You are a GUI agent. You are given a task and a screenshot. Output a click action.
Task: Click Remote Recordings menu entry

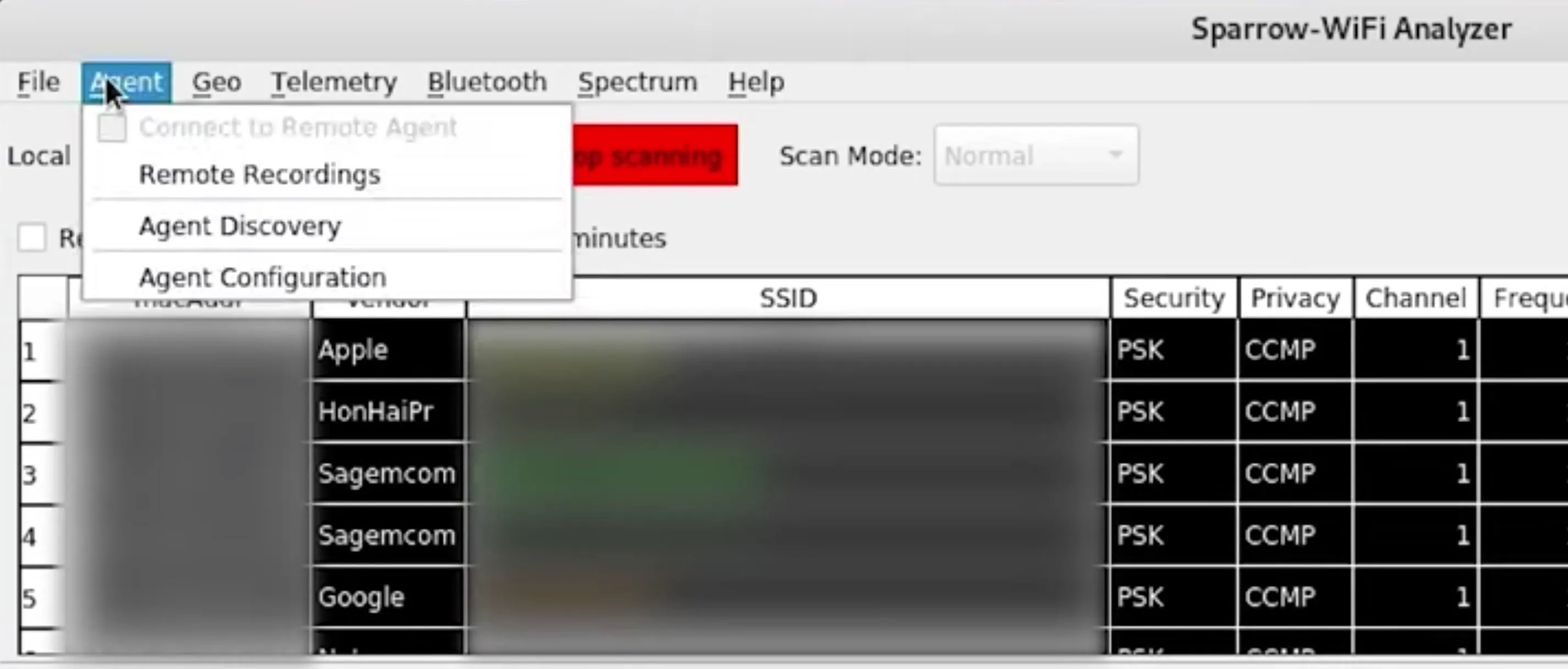click(x=259, y=174)
